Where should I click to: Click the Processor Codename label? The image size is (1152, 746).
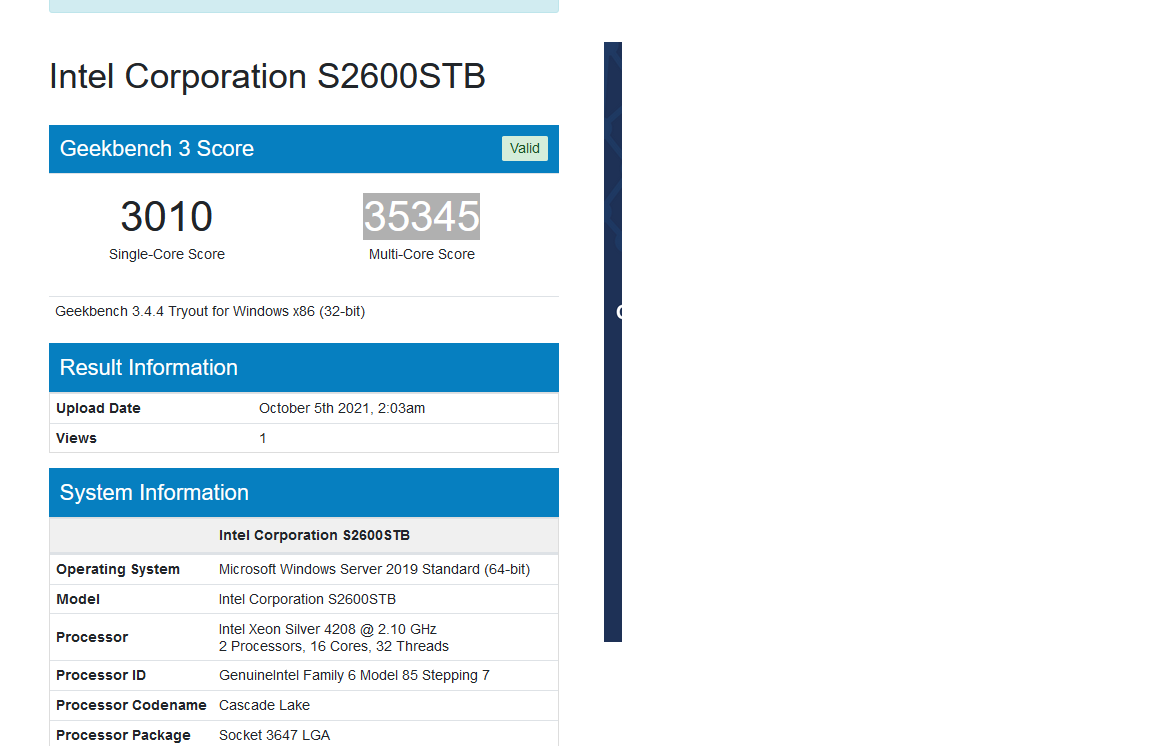[x=131, y=706]
